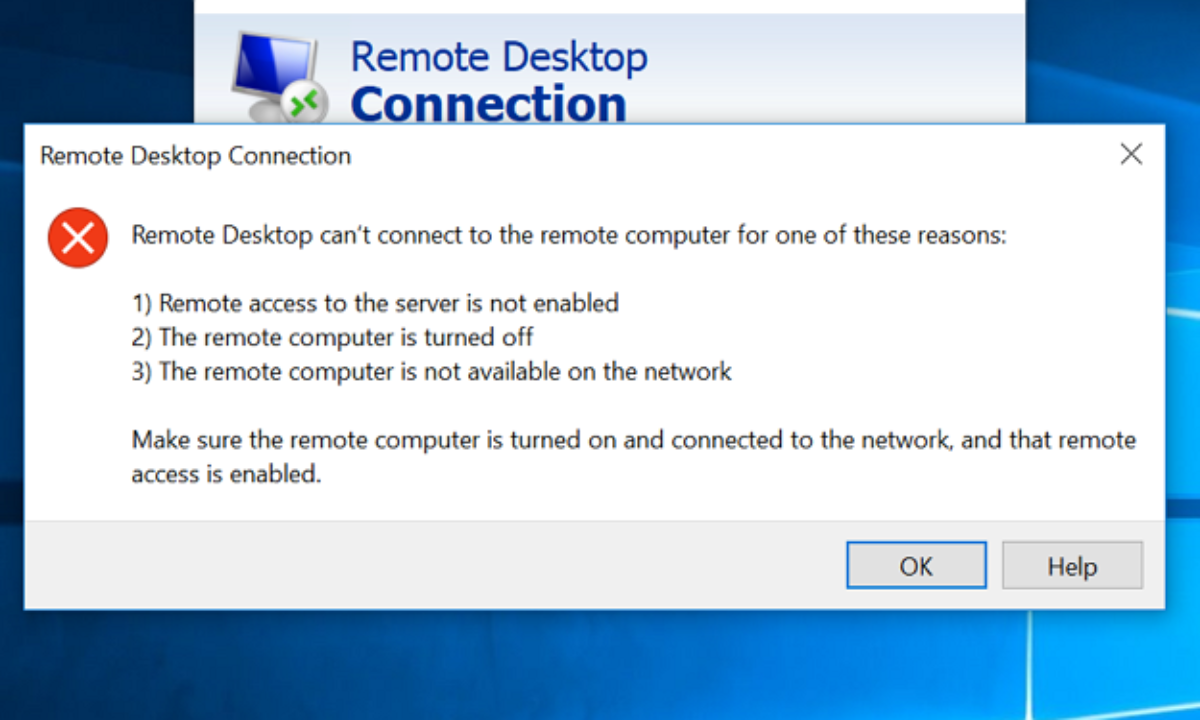Click the "Make sure the remote computer" line
Screen dimensions: 1200x720
pyautogui.click(x=633, y=440)
